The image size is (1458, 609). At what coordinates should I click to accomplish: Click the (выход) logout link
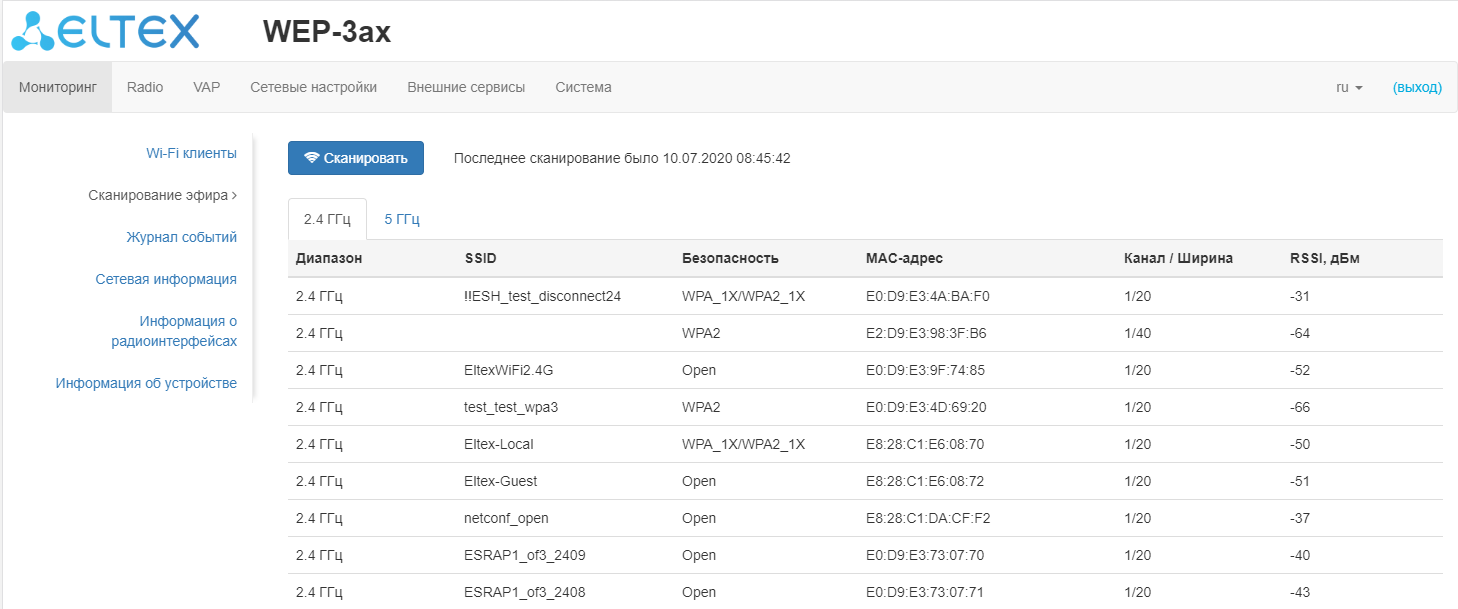coord(1417,88)
